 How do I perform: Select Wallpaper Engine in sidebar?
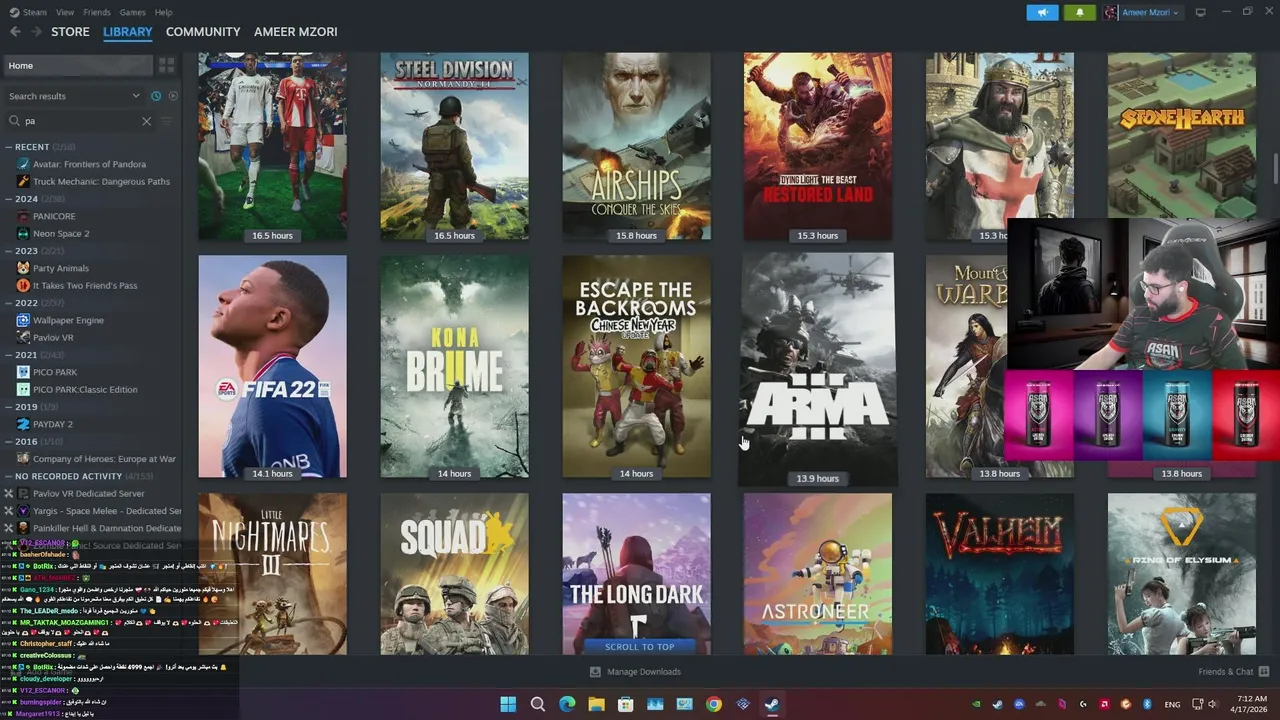[x=68, y=320]
